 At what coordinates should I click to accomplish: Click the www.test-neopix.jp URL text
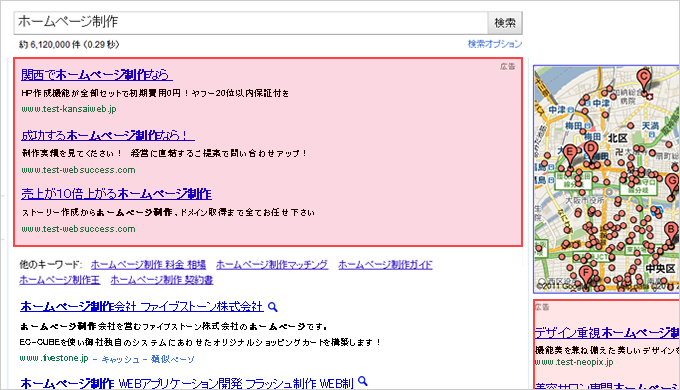pos(574,362)
